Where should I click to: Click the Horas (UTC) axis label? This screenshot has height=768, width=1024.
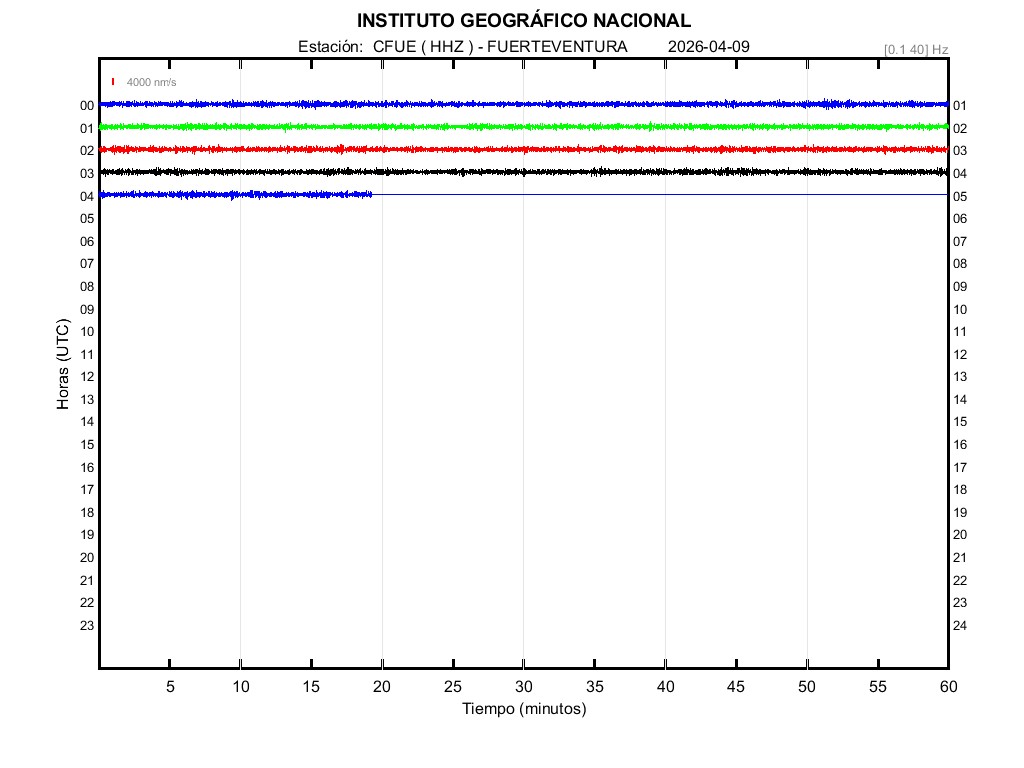tap(63, 365)
